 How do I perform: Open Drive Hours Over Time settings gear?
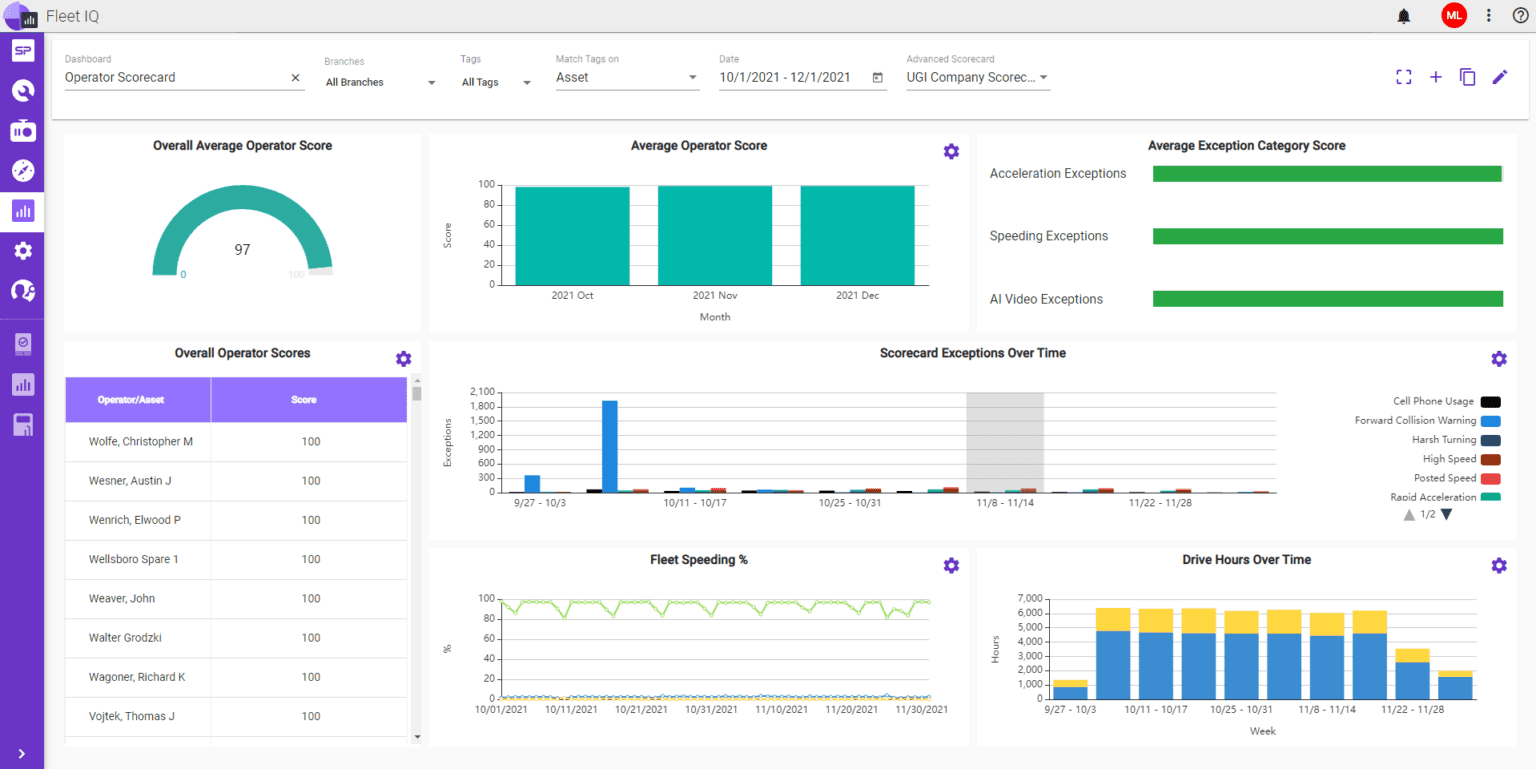(1499, 565)
